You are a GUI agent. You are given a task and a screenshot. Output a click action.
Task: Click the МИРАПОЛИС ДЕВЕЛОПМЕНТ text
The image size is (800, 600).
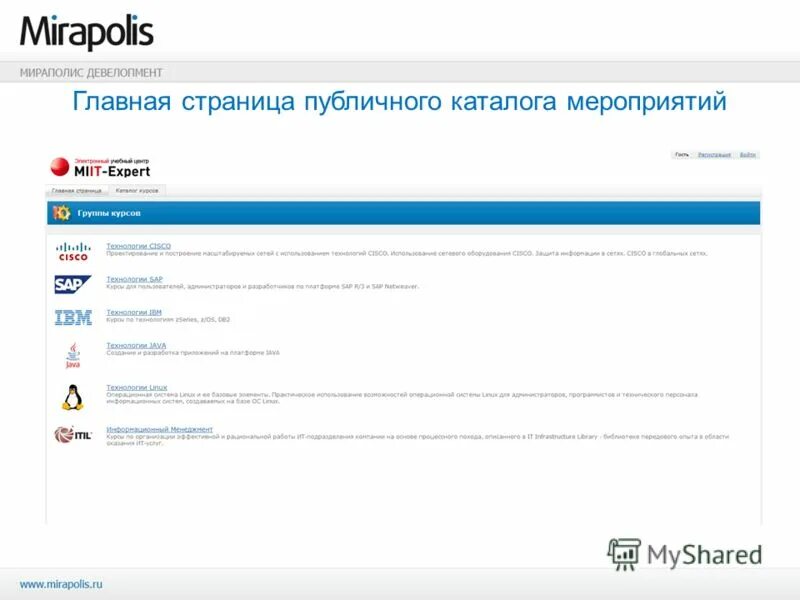click(x=91, y=73)
